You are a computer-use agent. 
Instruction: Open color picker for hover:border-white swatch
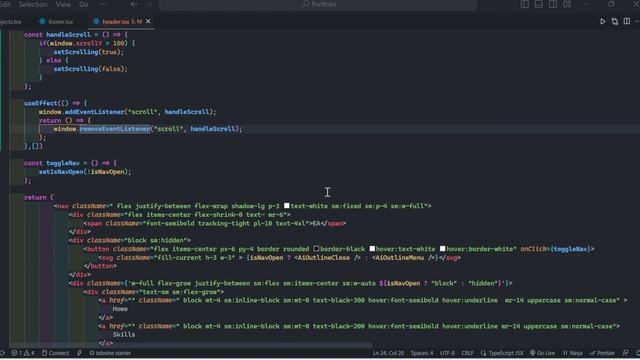[442, 248]
